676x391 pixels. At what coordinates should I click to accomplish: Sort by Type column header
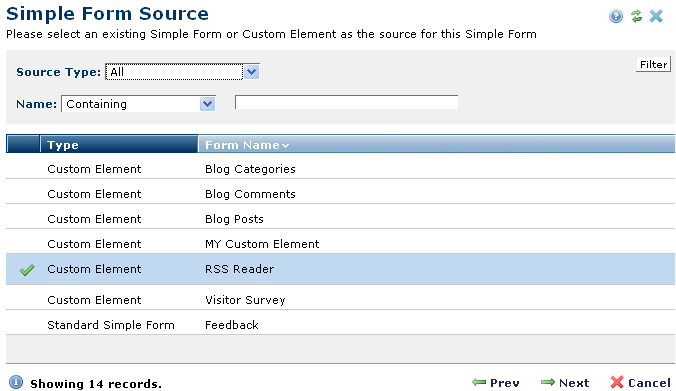point(119,144)
